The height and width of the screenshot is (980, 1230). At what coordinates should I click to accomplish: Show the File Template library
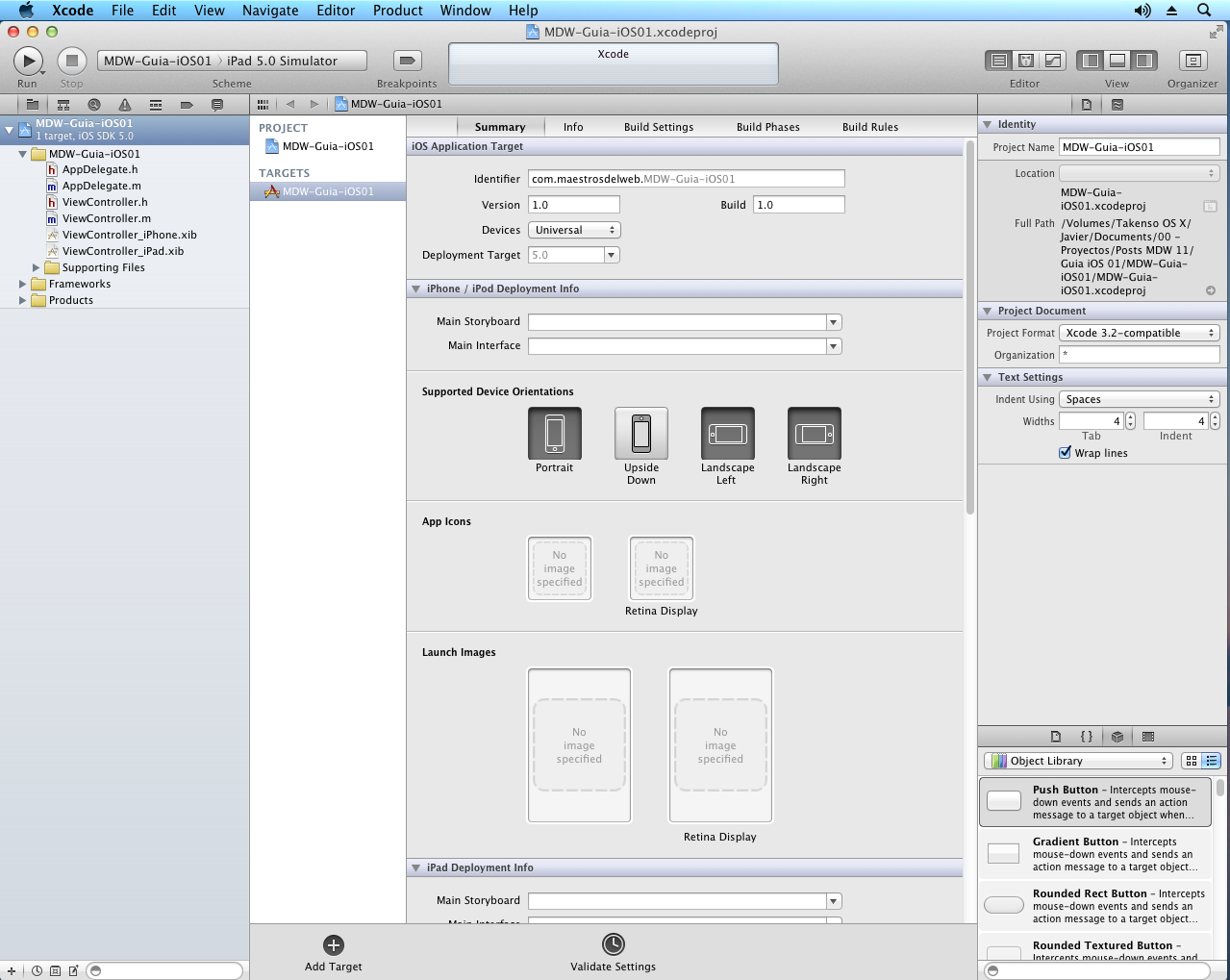(x=1056, y=737)
